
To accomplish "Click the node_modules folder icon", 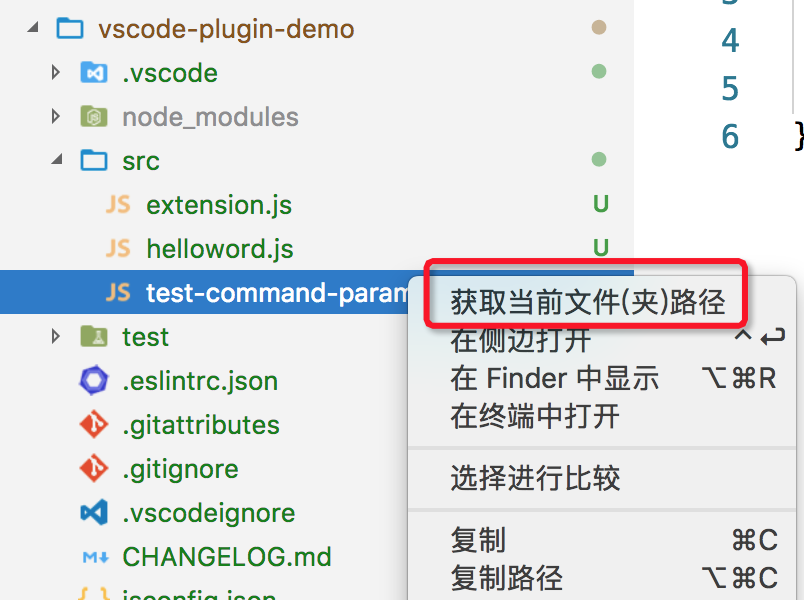I will (94, 117).
